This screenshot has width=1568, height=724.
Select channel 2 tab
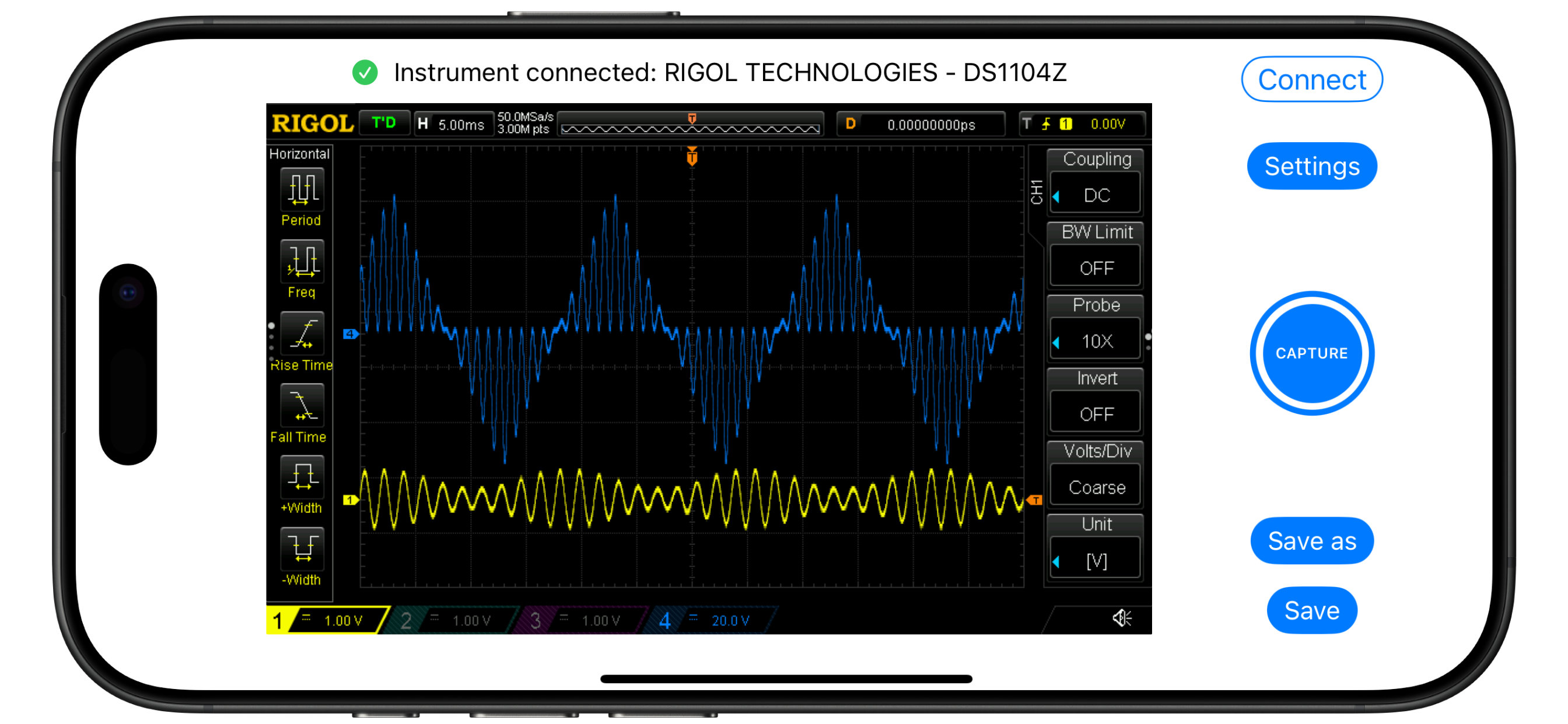point(453,620)
